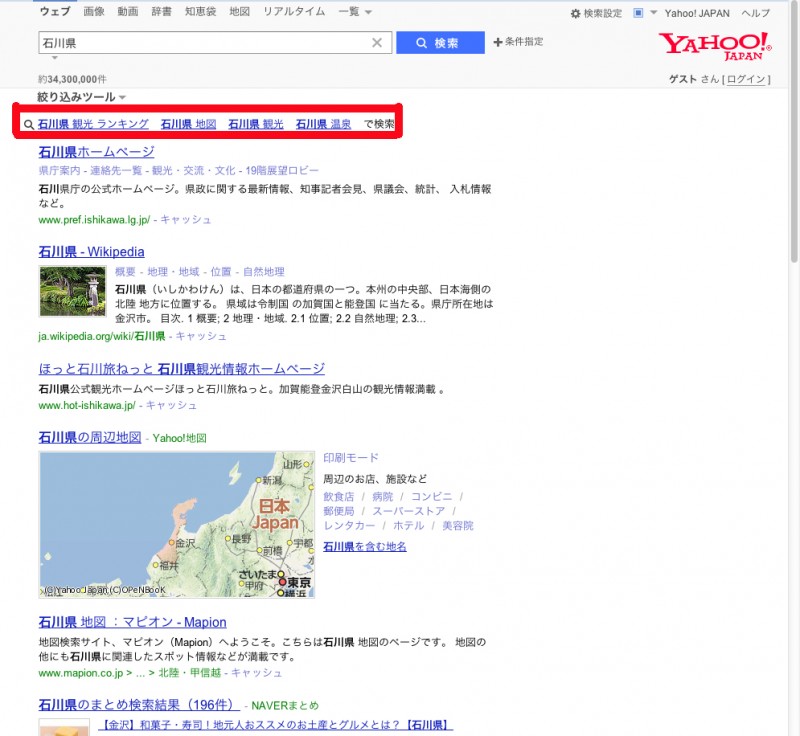Expand the 絞り込みツール filter tools

[82, 97]
